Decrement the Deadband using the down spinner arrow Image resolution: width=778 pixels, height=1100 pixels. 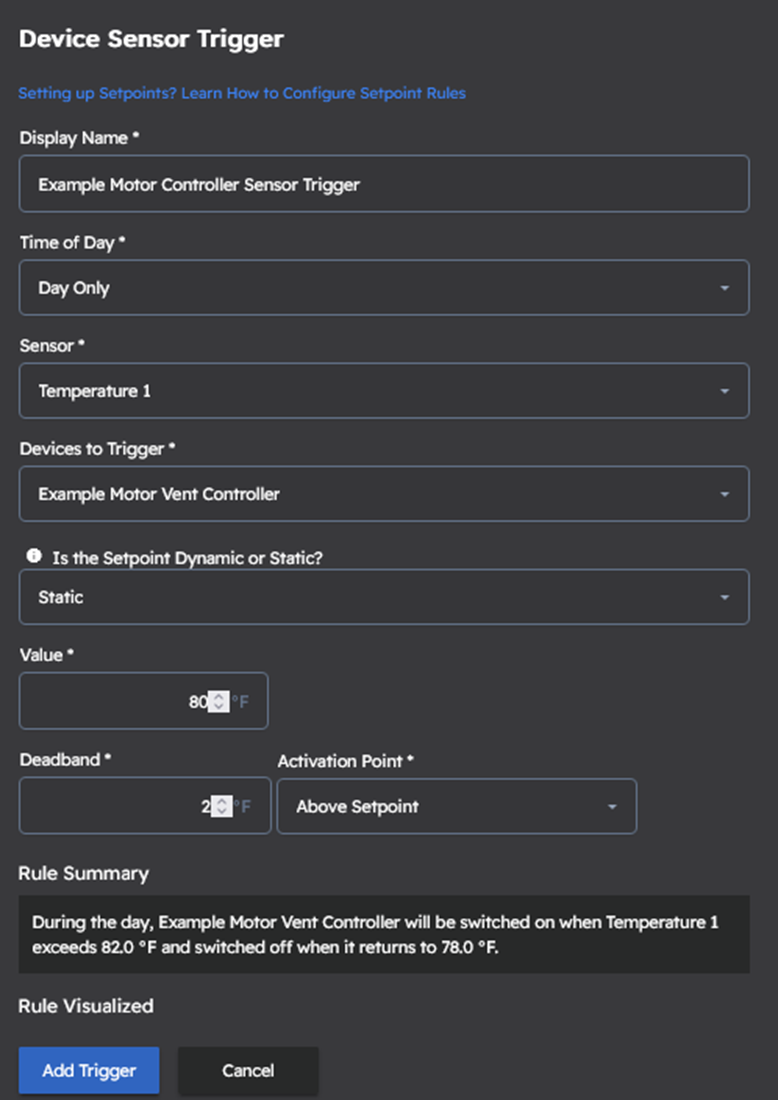point(220,811)
